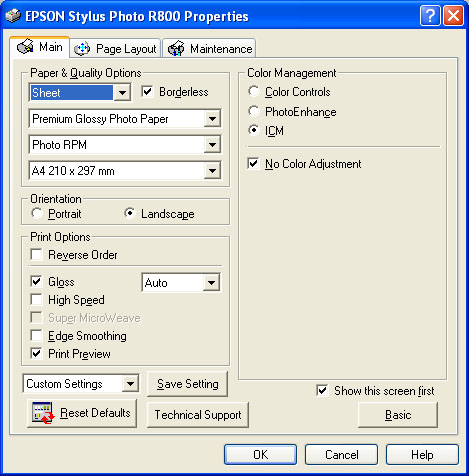Screen dimensions: 469x476
Task: Click the Reset Defaults icon
Action: (x=43, y=413)
